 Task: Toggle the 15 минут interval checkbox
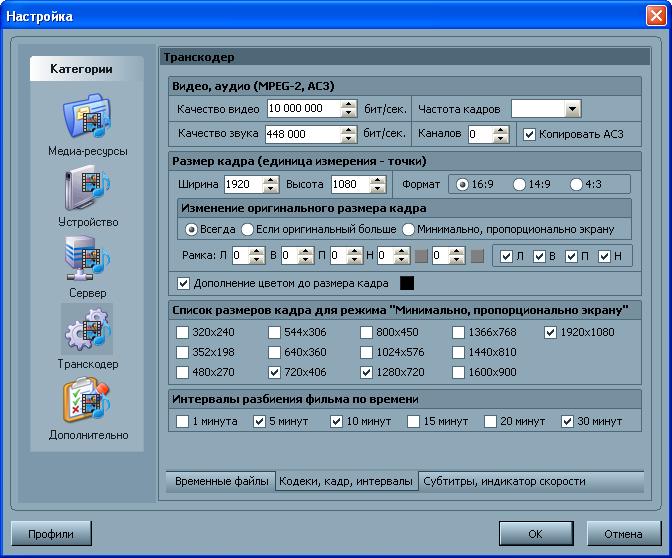click(413, 422)
